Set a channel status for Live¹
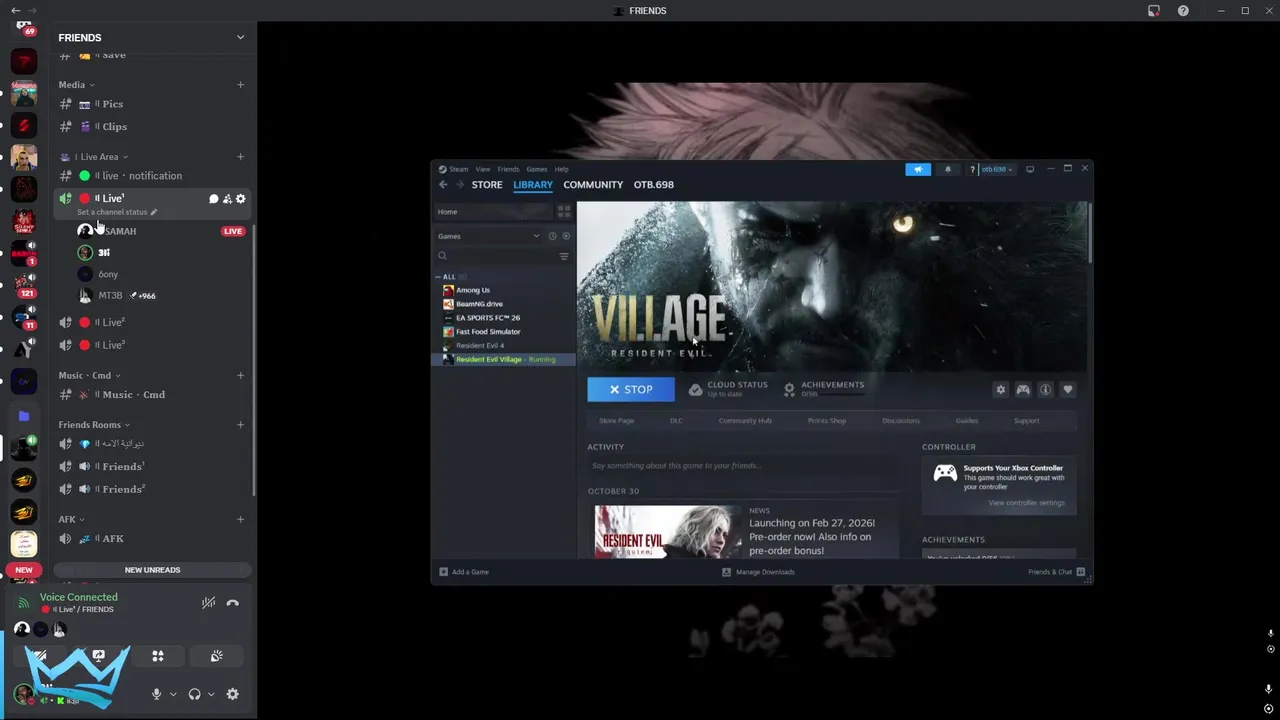The image size is (1280, 720). (x=117, y=212)
